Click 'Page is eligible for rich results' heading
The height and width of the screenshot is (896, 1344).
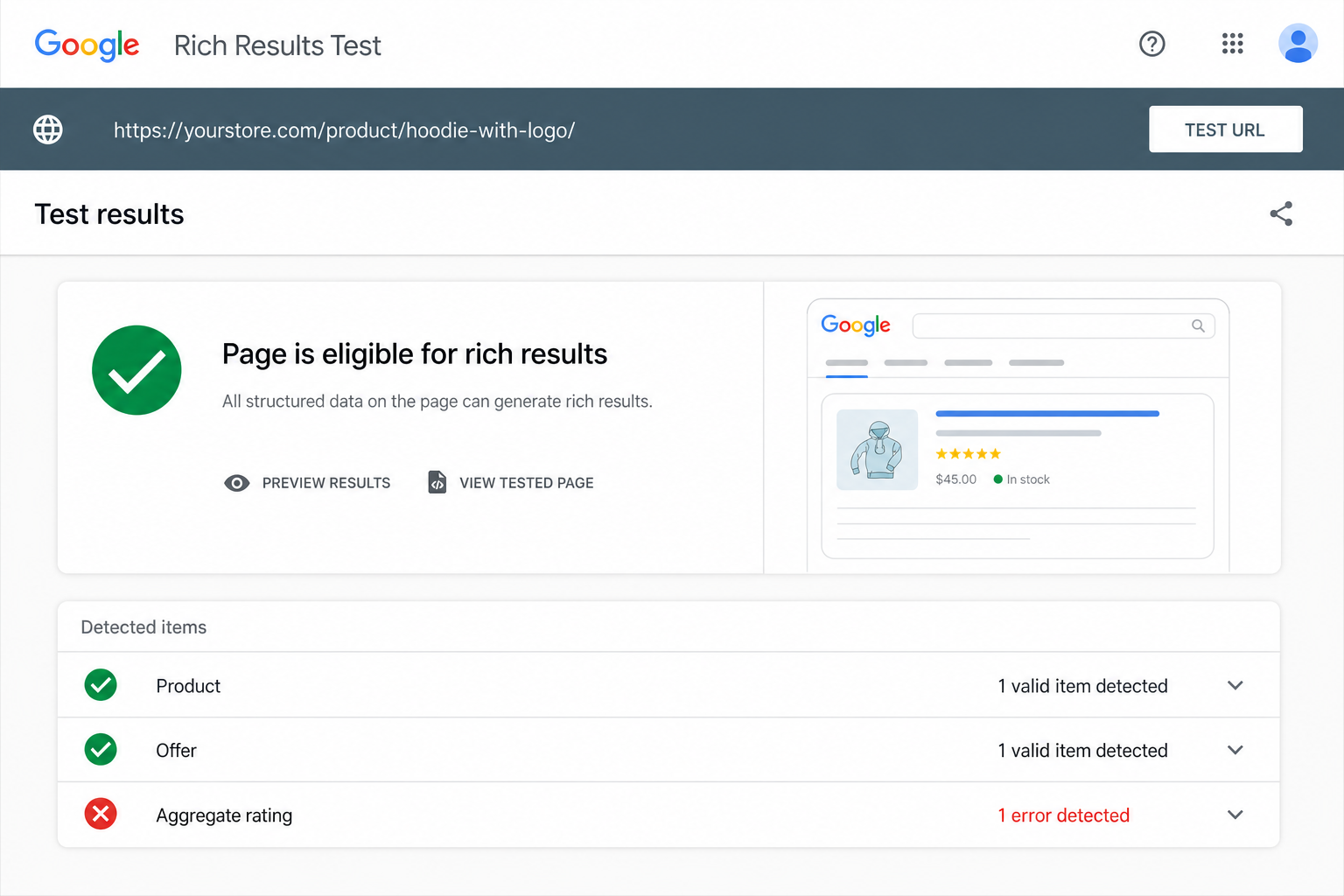coord(415,354)
